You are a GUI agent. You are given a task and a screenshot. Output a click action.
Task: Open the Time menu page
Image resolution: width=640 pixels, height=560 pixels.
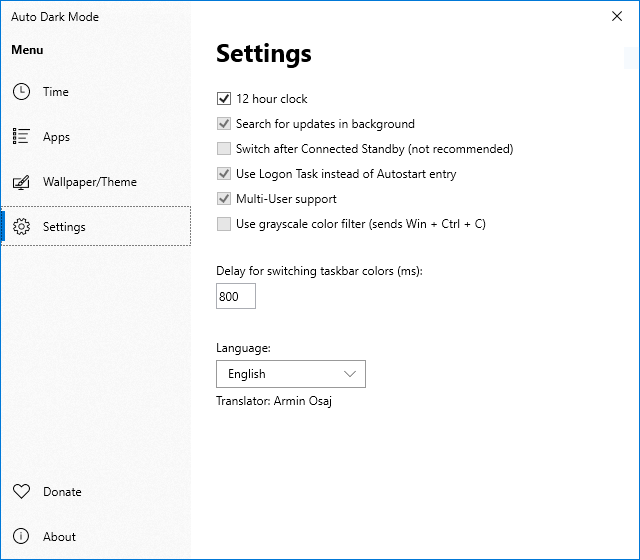56,92
